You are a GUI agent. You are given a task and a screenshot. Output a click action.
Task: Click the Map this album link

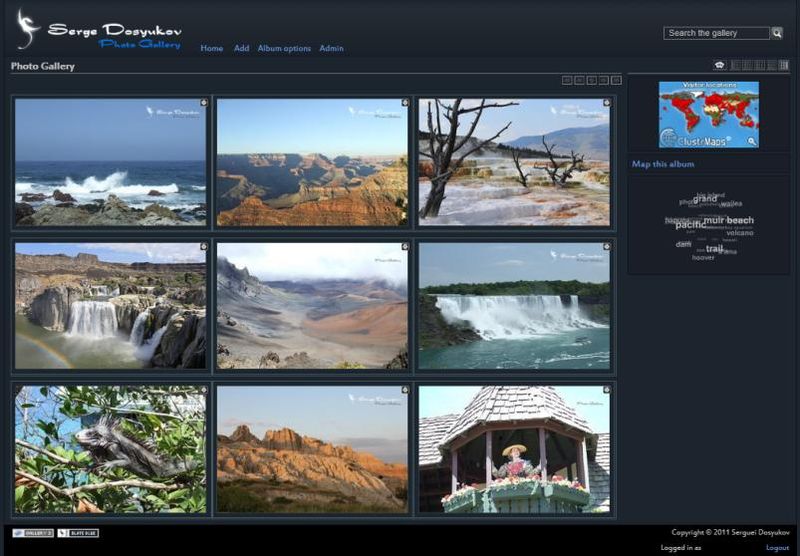pyautogui.click(x=663, y=164)
